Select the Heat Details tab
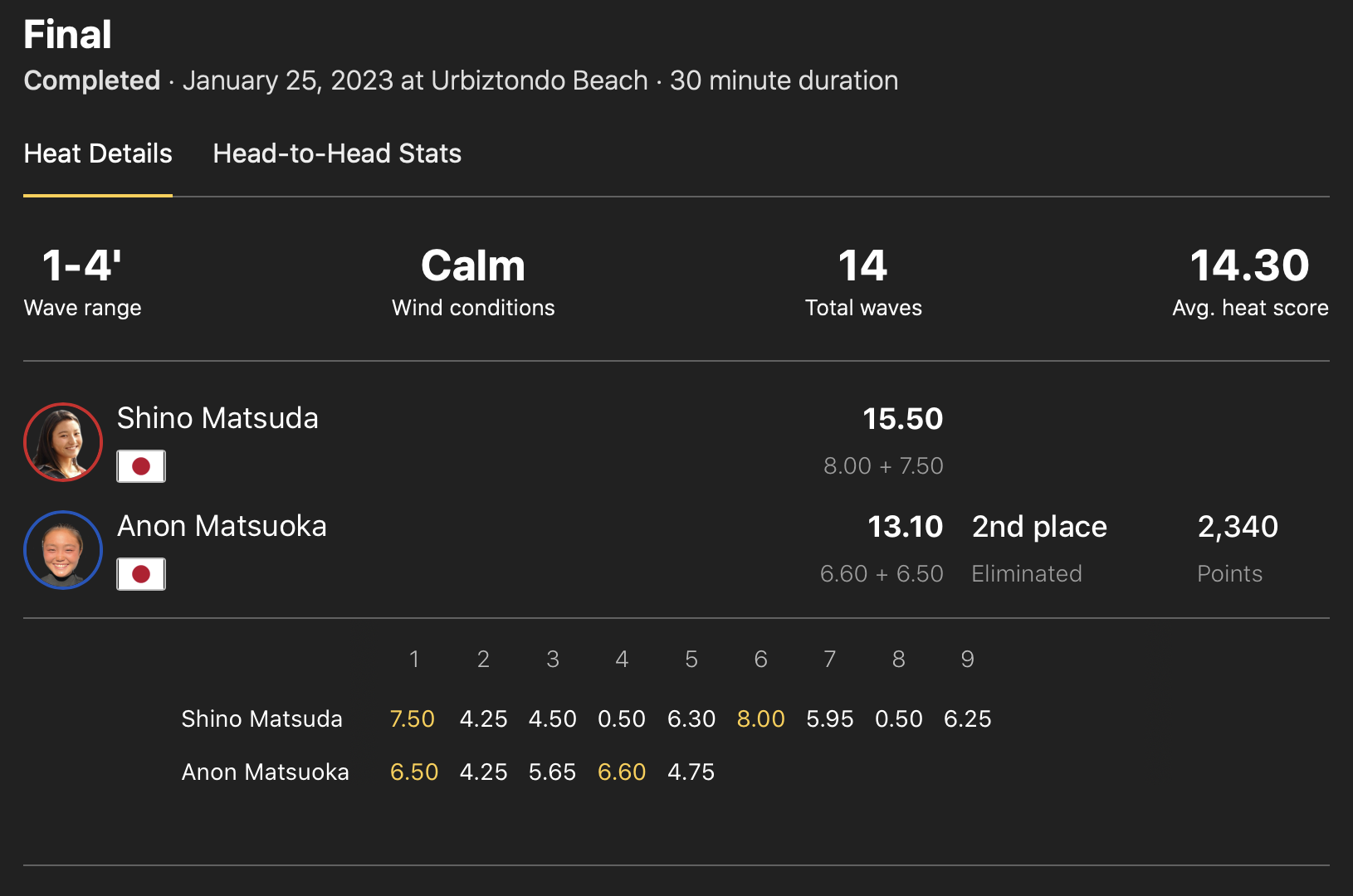Image resolution: width=1353 pixels, height=896 pixels. 98,153
